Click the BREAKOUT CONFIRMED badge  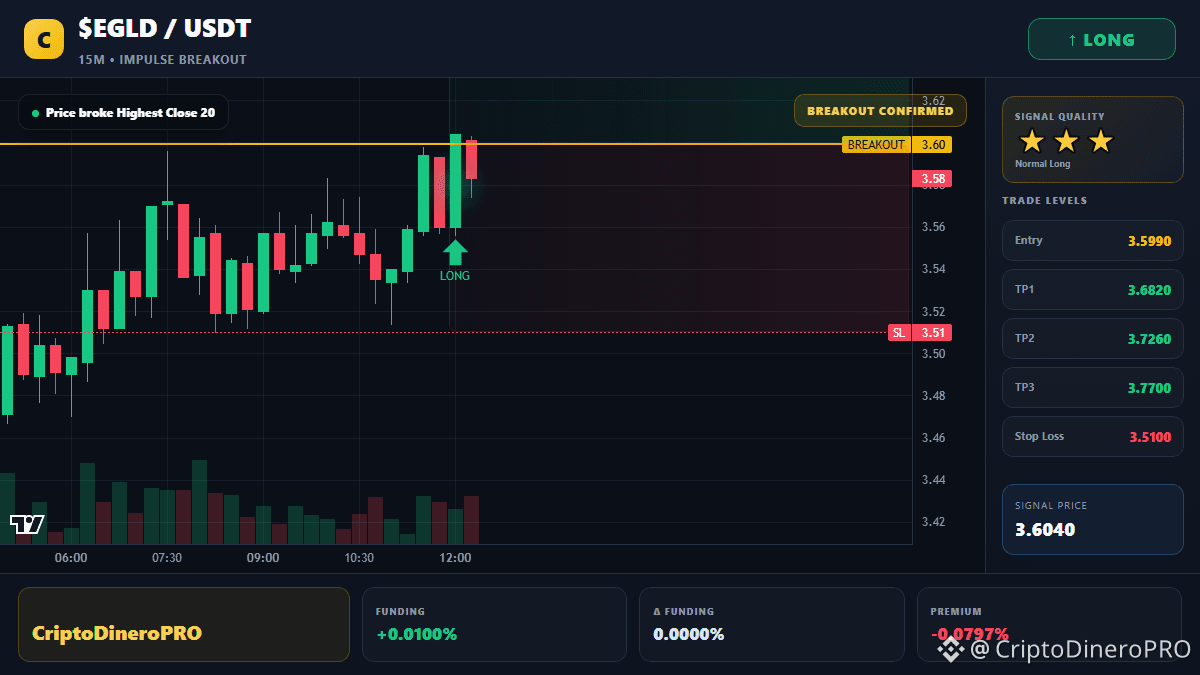(x=880, y=111)
